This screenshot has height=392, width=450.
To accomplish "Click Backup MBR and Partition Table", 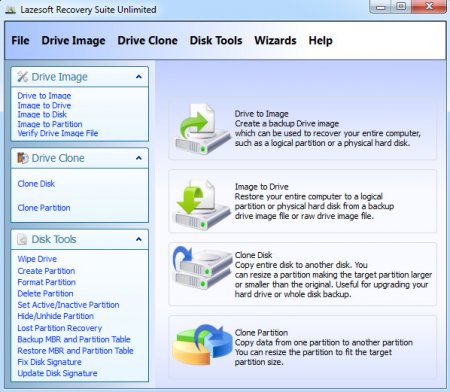I will pyautogui.click(x=74, y=339).
